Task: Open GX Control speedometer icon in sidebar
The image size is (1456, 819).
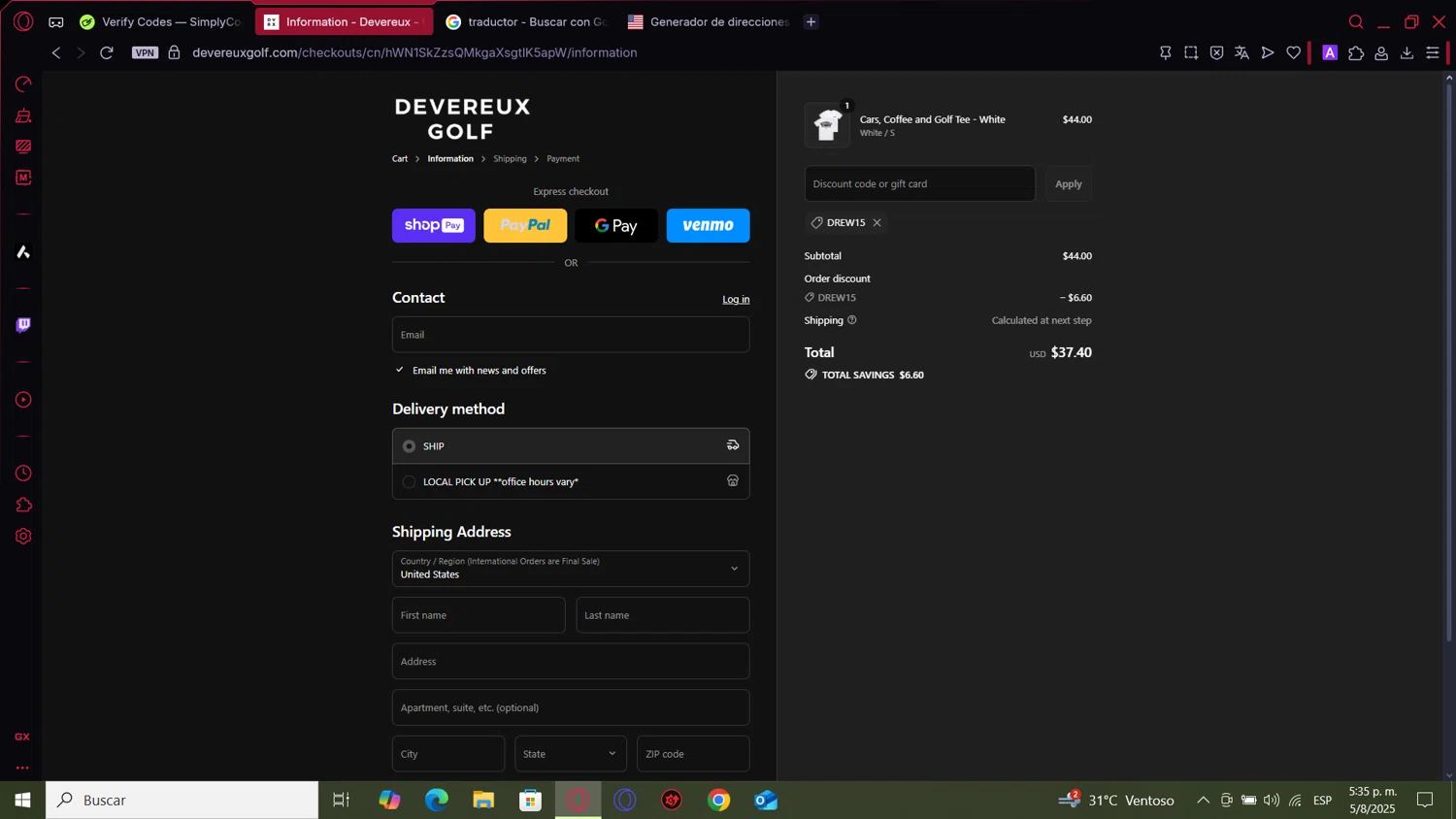Action: pos(23,84)
